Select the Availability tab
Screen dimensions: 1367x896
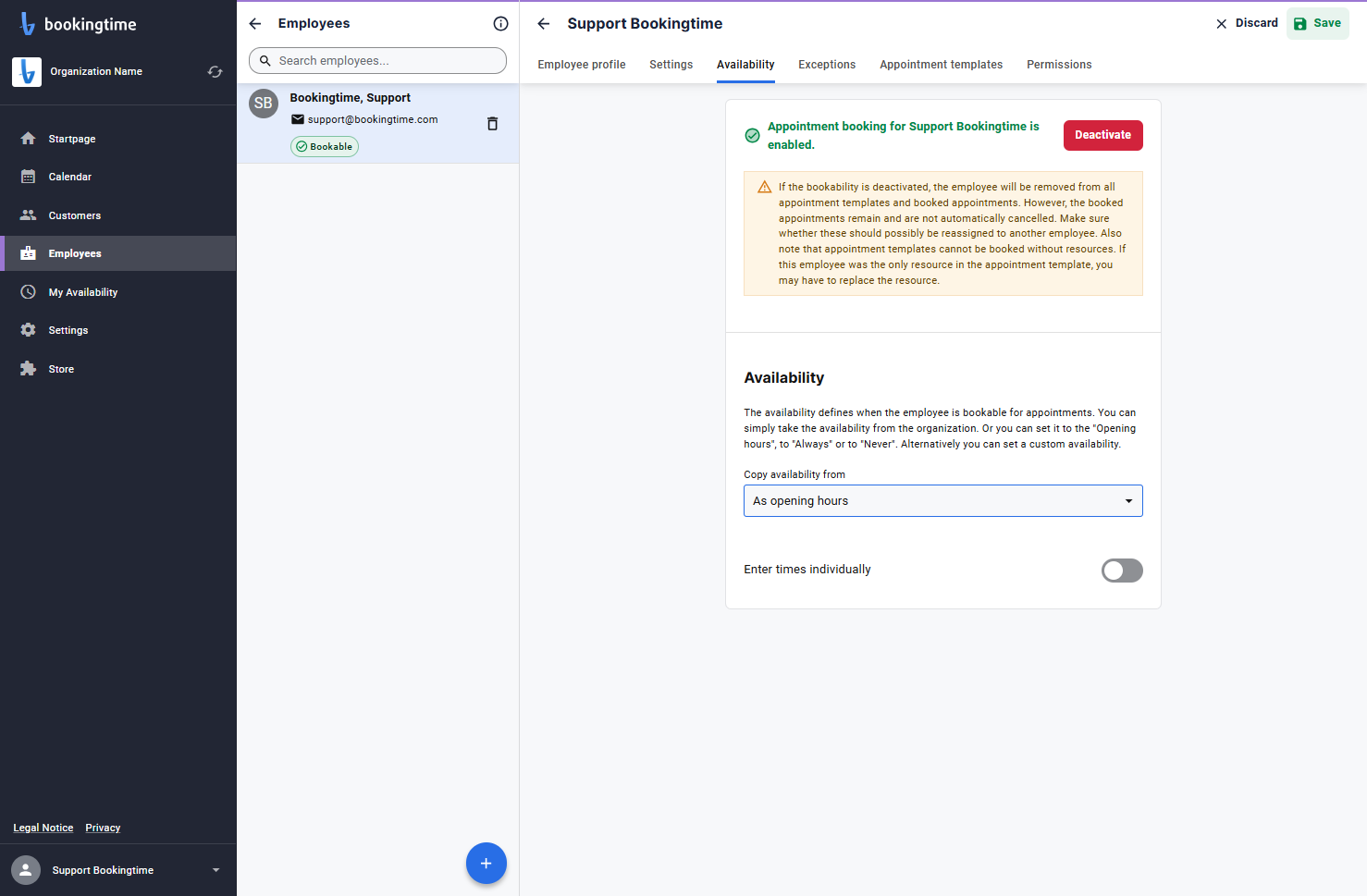click(745, 65)
